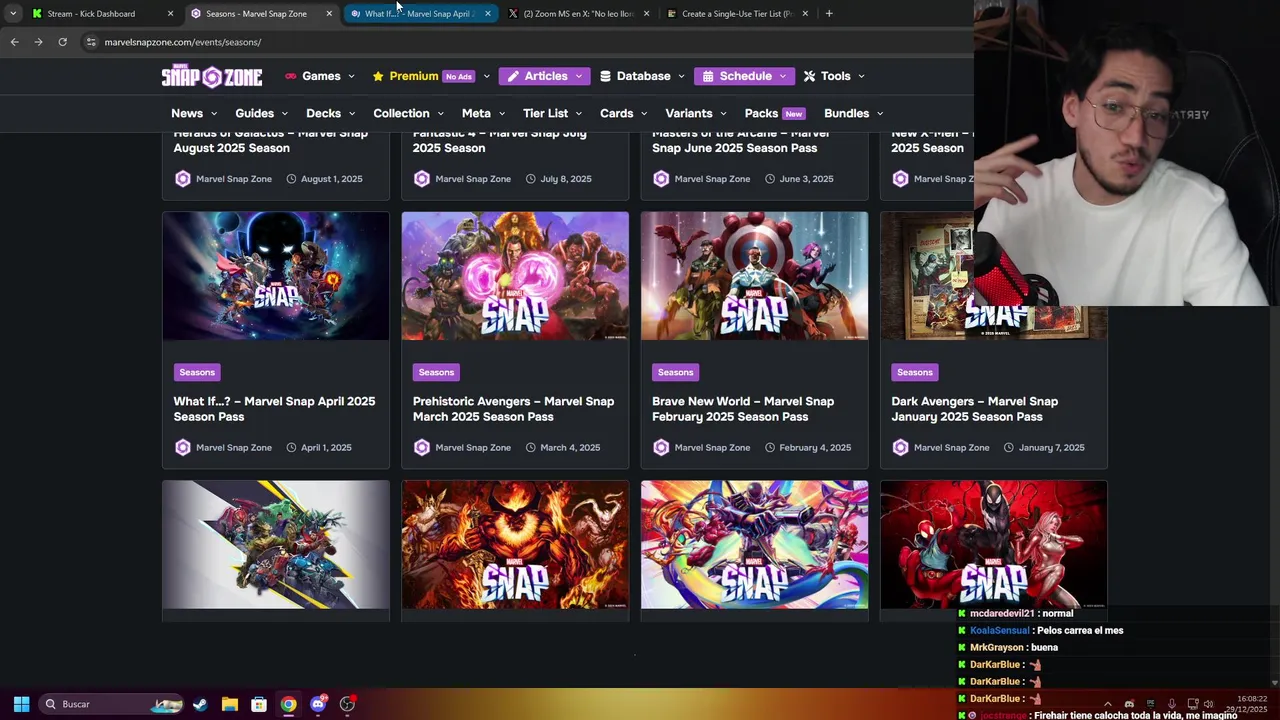Close the Create a Single-Use Tier List tab

click(805, 13)
